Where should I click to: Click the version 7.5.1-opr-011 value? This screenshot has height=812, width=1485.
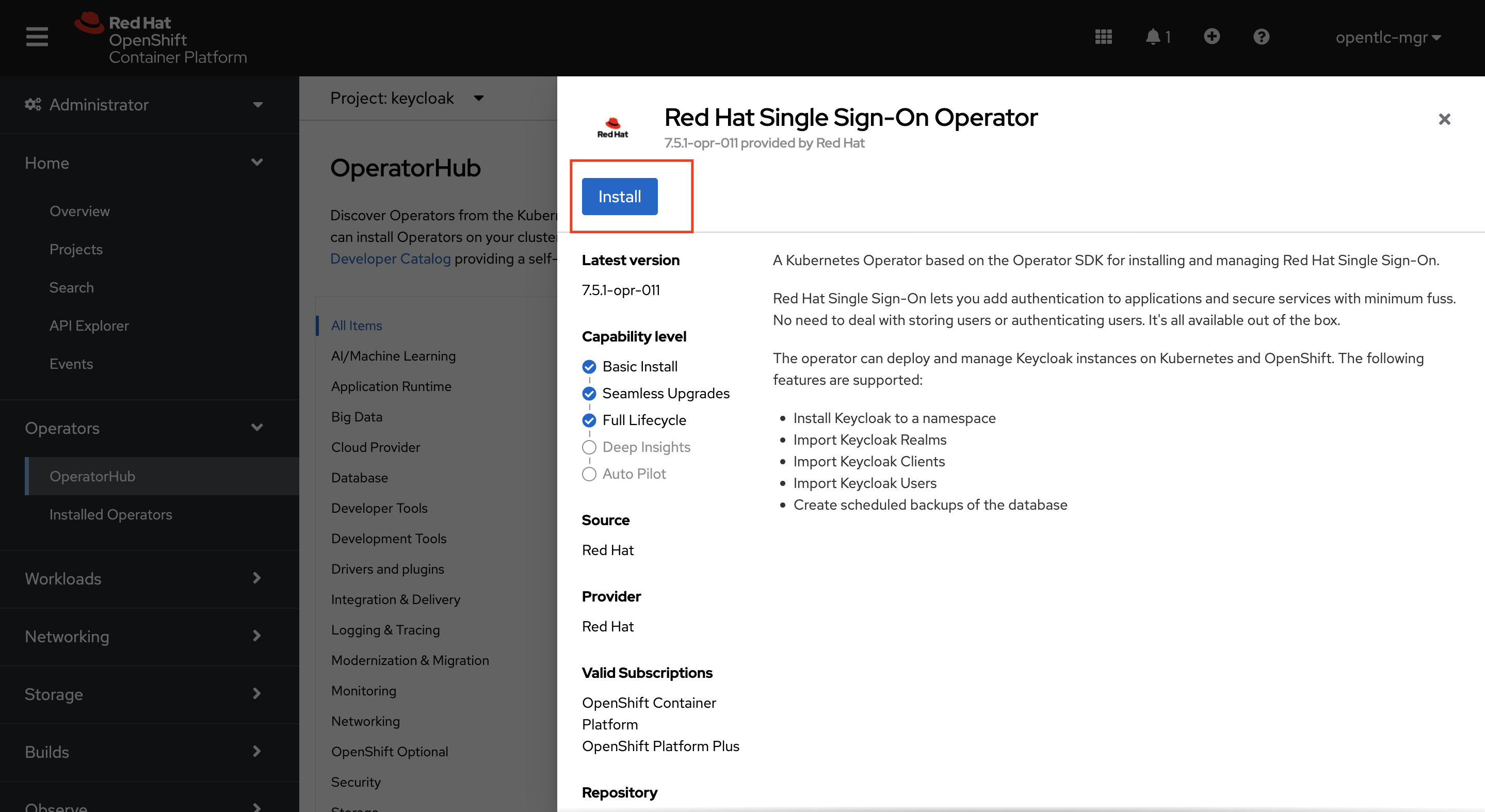(x=620, y=290)
